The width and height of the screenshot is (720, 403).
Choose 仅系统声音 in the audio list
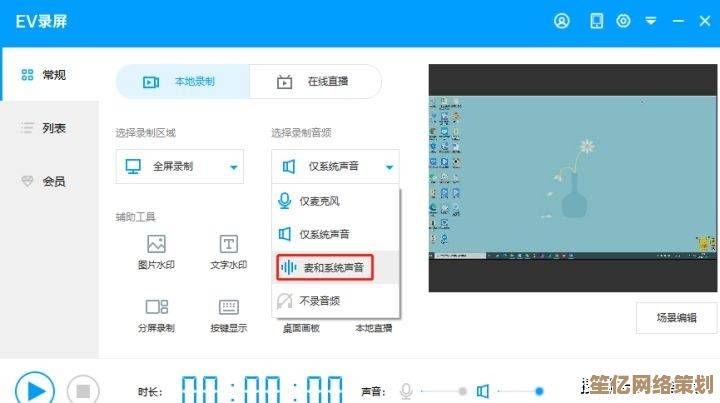pos(335,234)
